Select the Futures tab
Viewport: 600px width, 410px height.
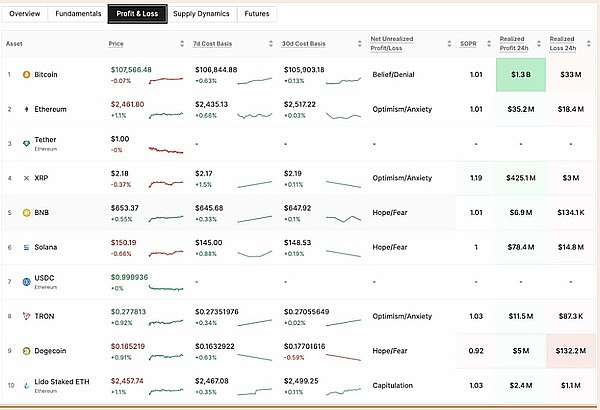257,15
